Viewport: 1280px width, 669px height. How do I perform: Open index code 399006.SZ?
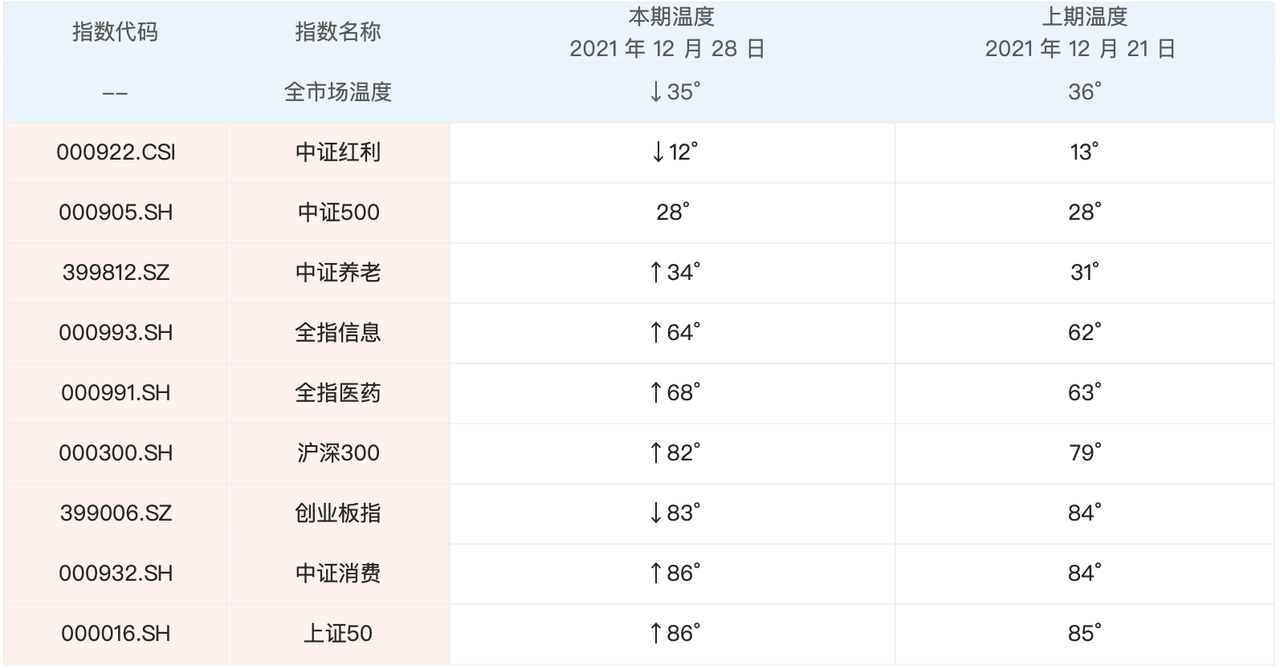pos(116,513)
